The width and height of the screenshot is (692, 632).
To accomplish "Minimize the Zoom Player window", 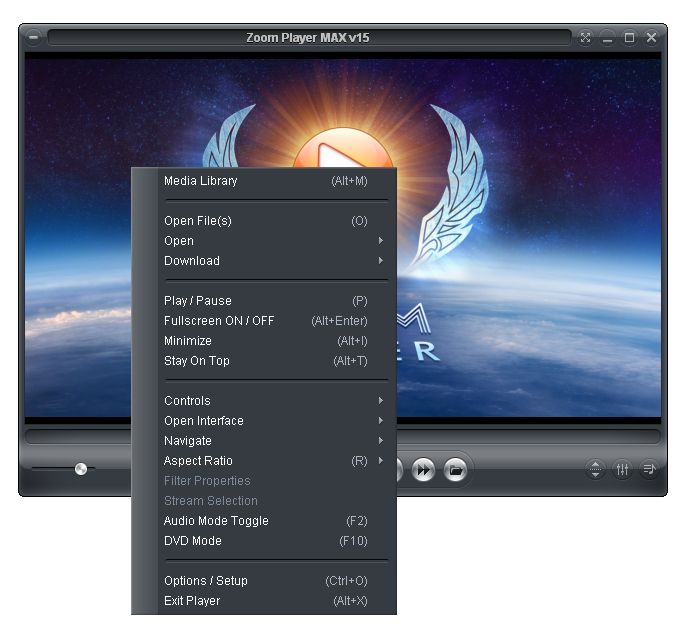I will 607,38.
